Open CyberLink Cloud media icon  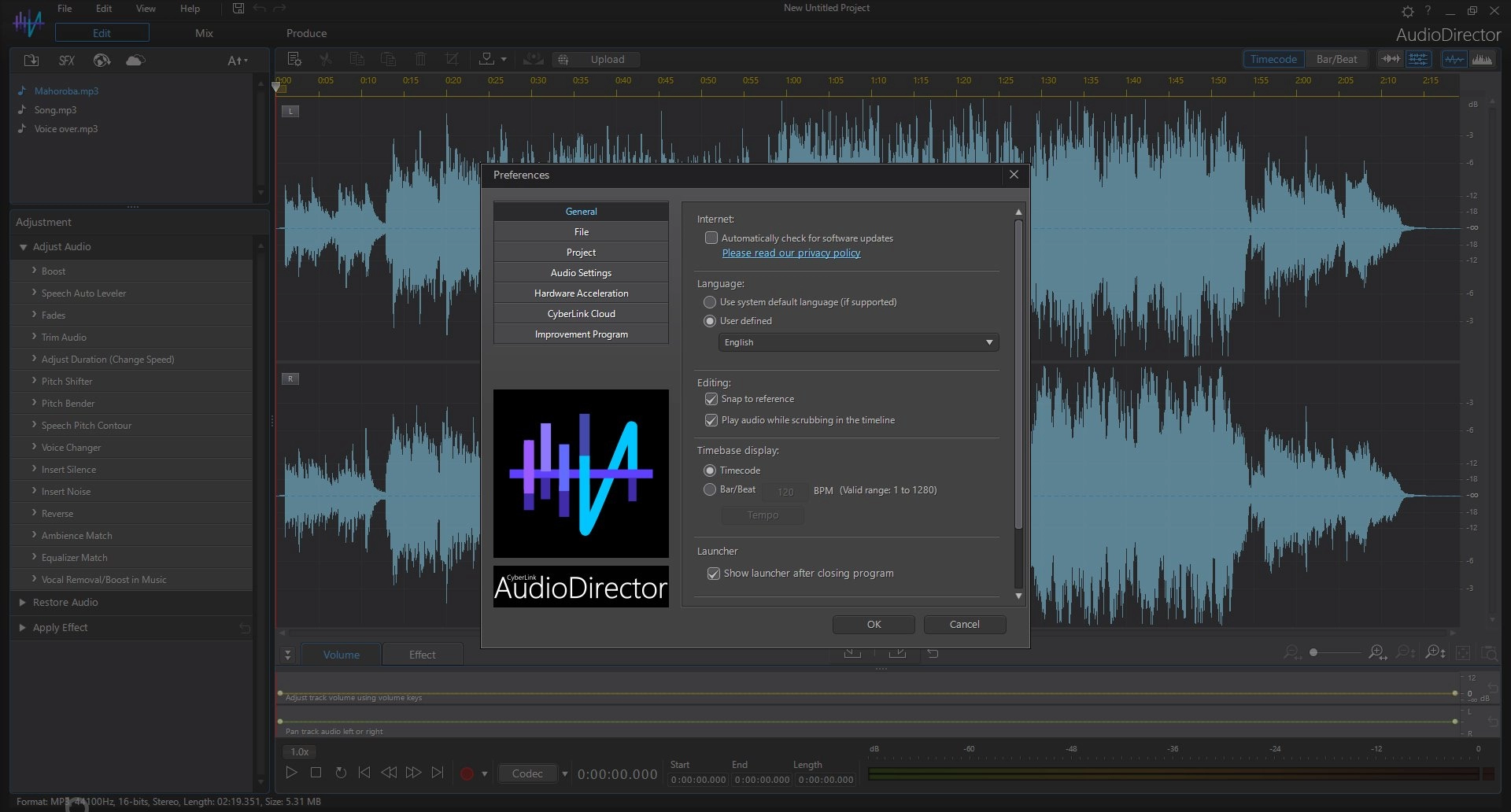[x=135, y=61]
